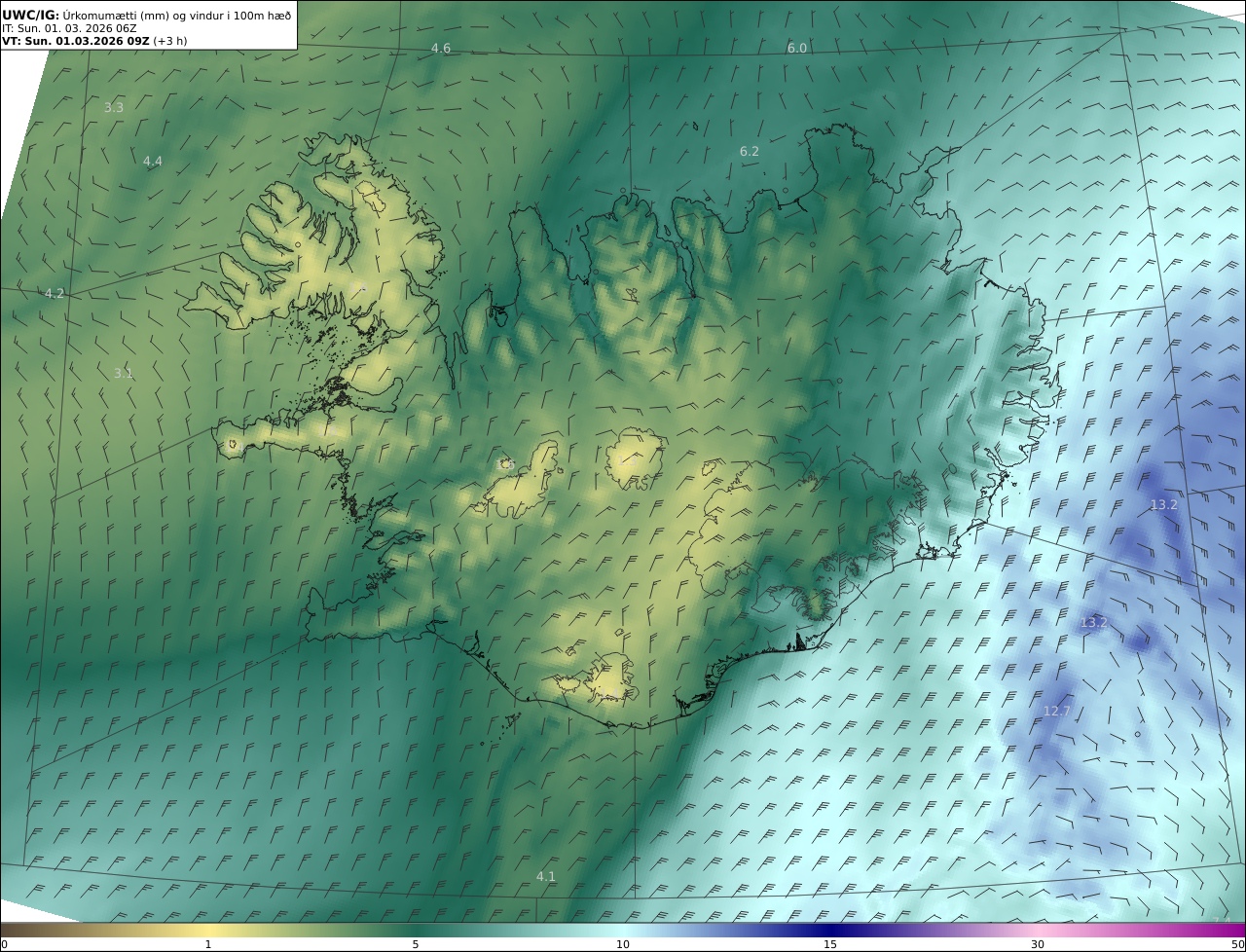Click the colorbar tick label 5

click(416, 944)
